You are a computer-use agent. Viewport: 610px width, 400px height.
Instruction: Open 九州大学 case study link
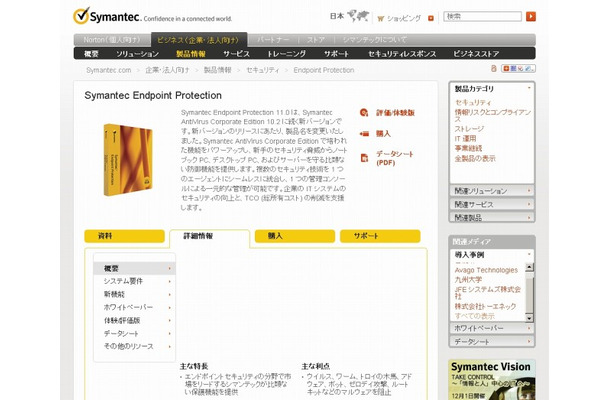click(468, 280)
